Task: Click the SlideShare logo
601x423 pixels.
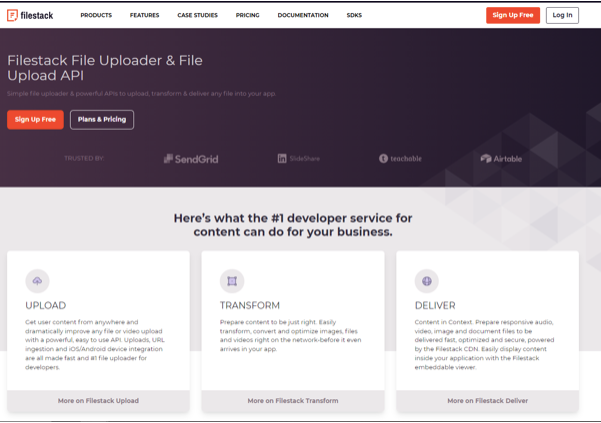Action: pos(299,159)
